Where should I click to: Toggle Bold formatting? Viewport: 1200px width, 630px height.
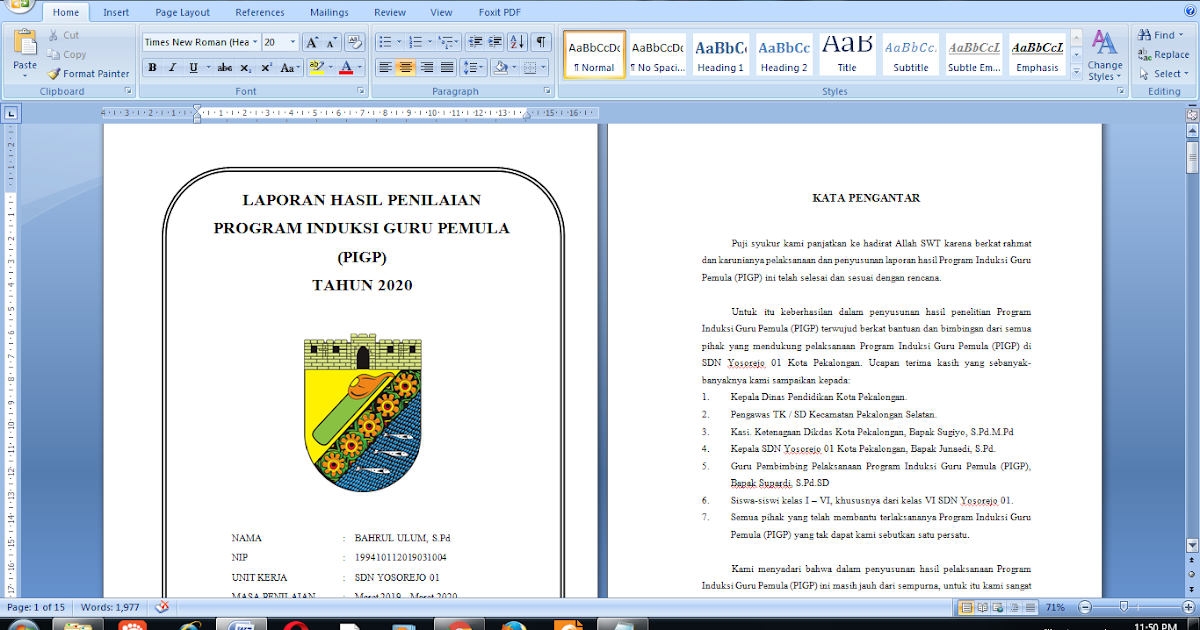[152, 66]
